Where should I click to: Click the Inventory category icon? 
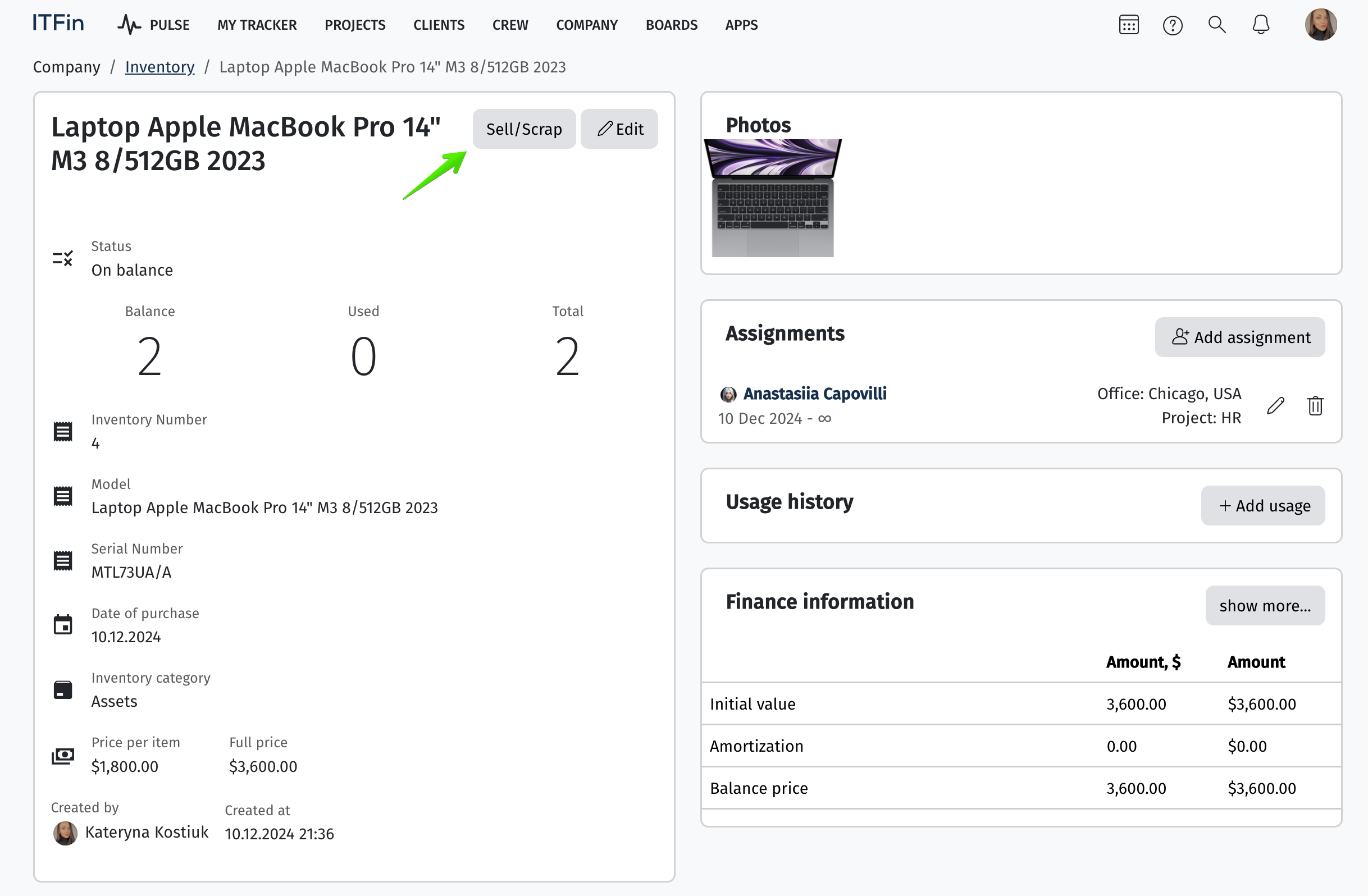63,689
